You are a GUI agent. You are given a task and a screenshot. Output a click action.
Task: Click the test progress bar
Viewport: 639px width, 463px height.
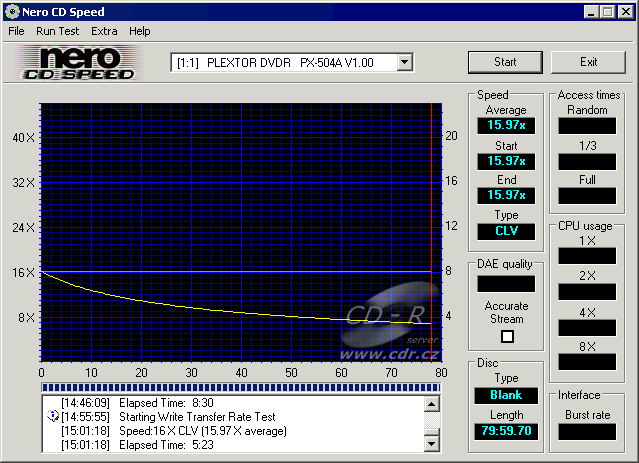click(241, 387)
